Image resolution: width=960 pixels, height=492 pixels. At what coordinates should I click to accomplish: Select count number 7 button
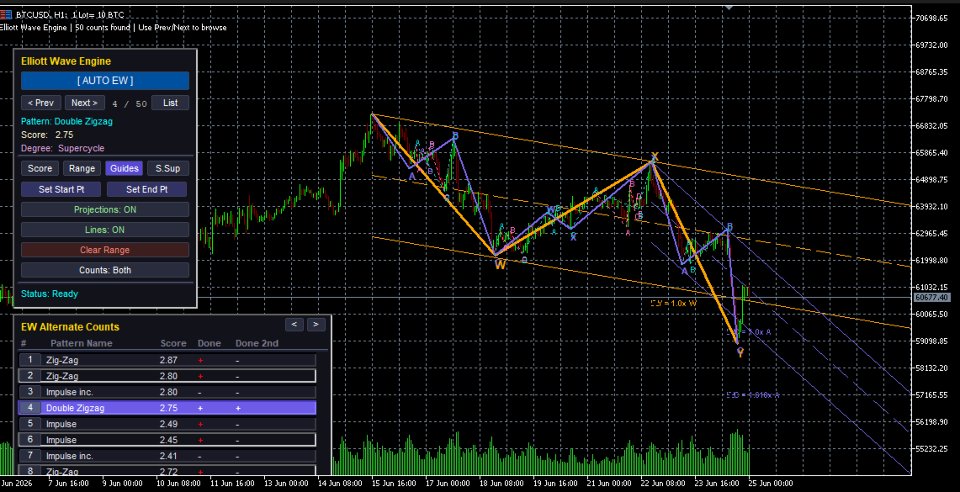pos(29,455)
